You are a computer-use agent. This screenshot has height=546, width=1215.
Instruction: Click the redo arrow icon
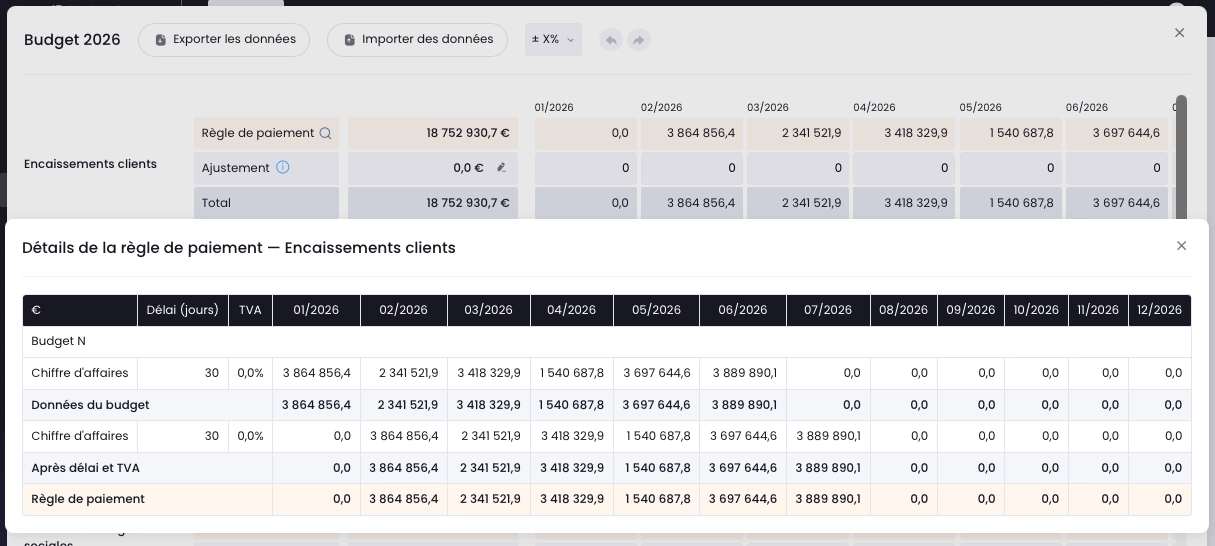point(639,40)
